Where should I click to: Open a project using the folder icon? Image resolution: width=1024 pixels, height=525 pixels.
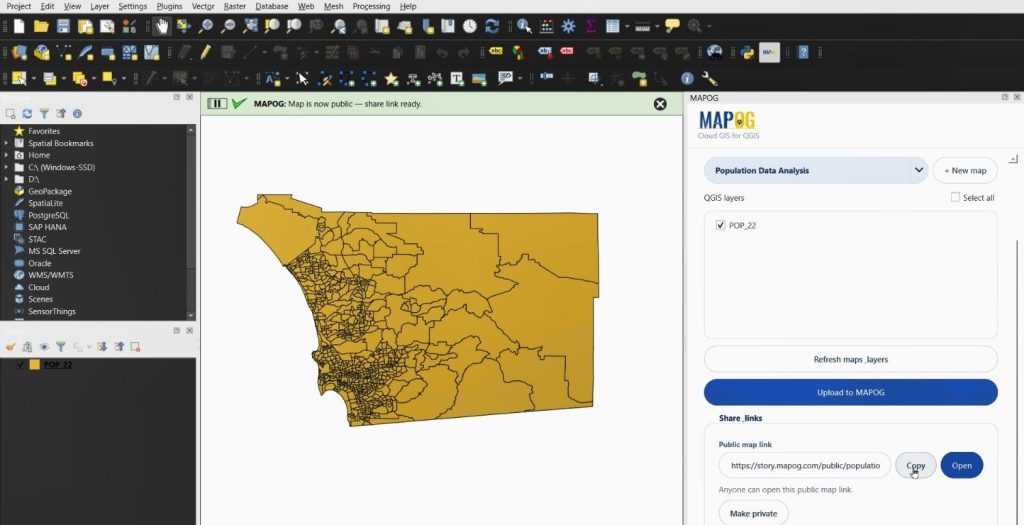(x=41, y=26)
